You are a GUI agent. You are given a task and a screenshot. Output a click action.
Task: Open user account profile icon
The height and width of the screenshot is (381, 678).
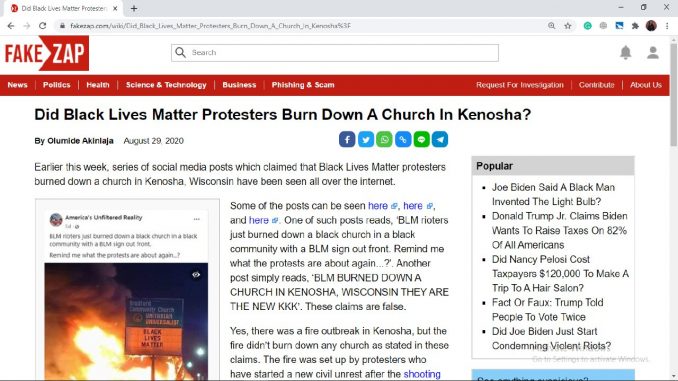tap(652, 53)
